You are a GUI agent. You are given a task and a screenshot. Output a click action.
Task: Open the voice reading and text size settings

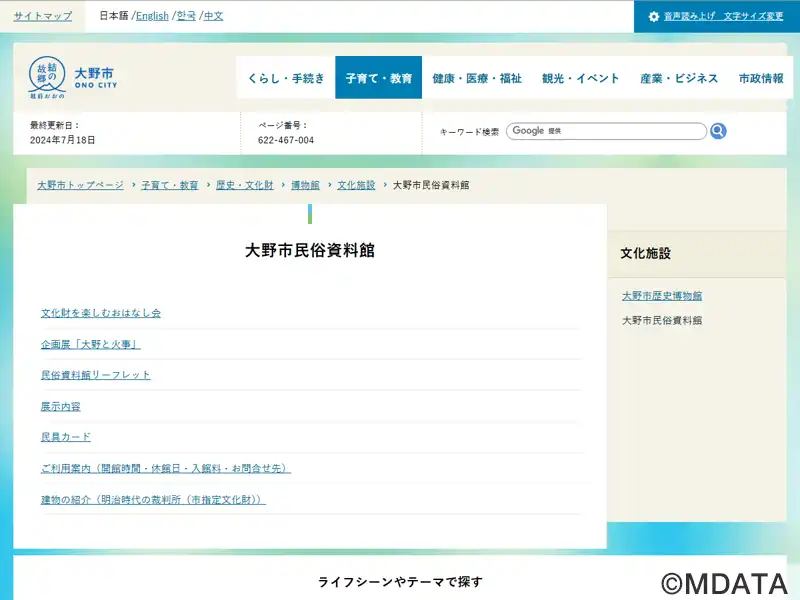coord(716,17)
